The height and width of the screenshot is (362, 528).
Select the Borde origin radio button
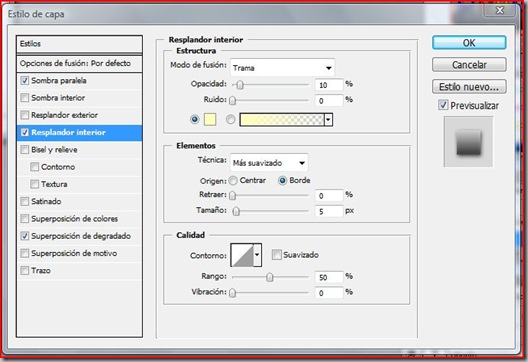[282, 181]
